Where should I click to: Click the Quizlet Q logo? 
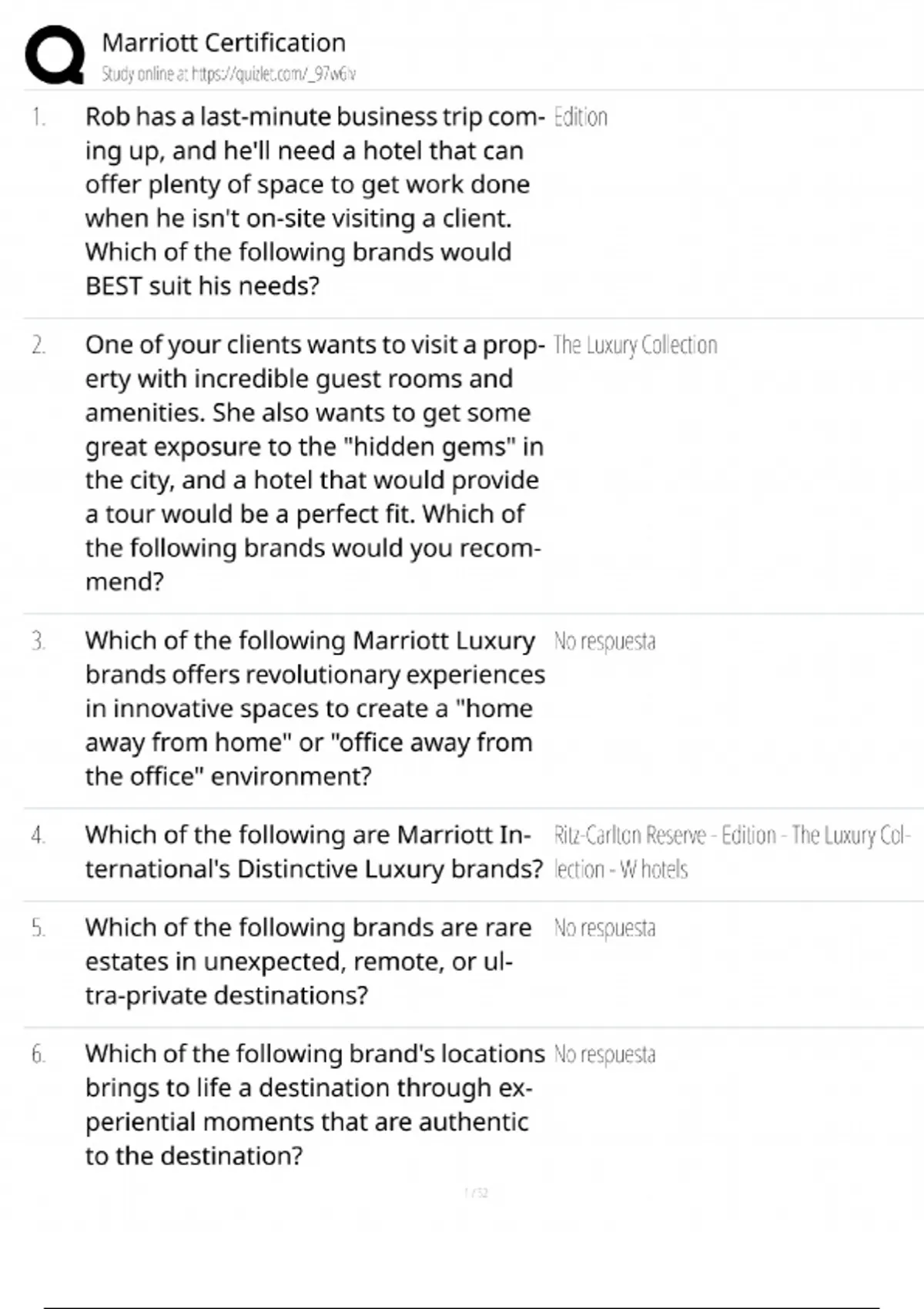coord(55,55)
